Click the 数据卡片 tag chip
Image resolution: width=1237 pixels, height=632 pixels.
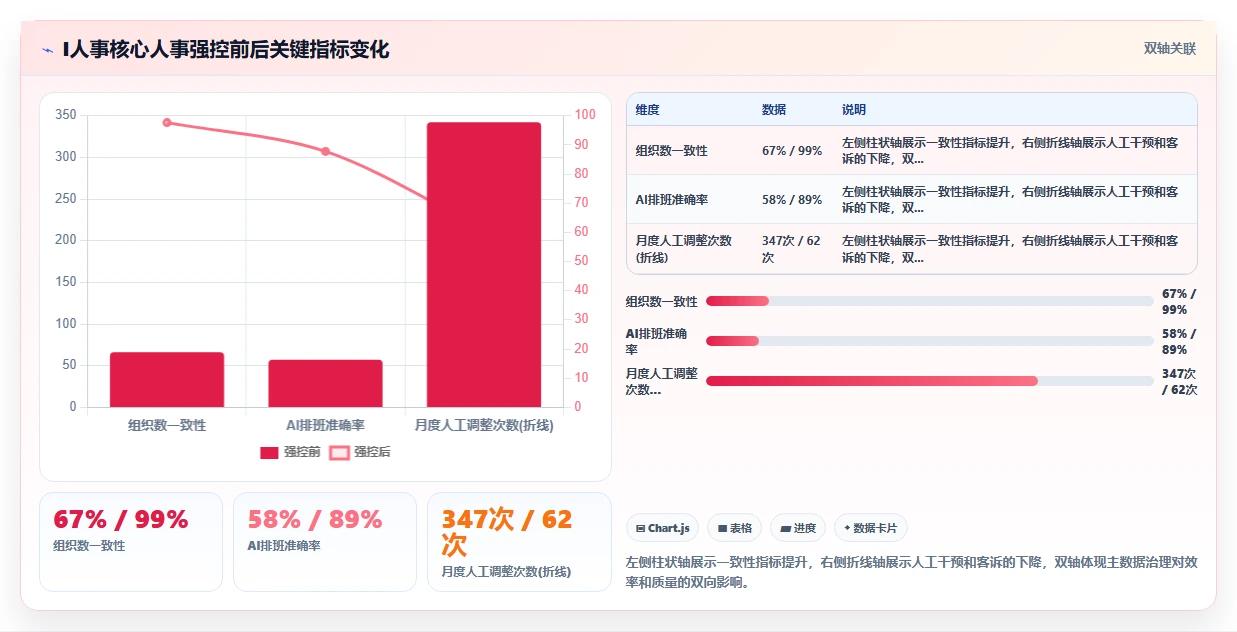(x=870, y=528)
